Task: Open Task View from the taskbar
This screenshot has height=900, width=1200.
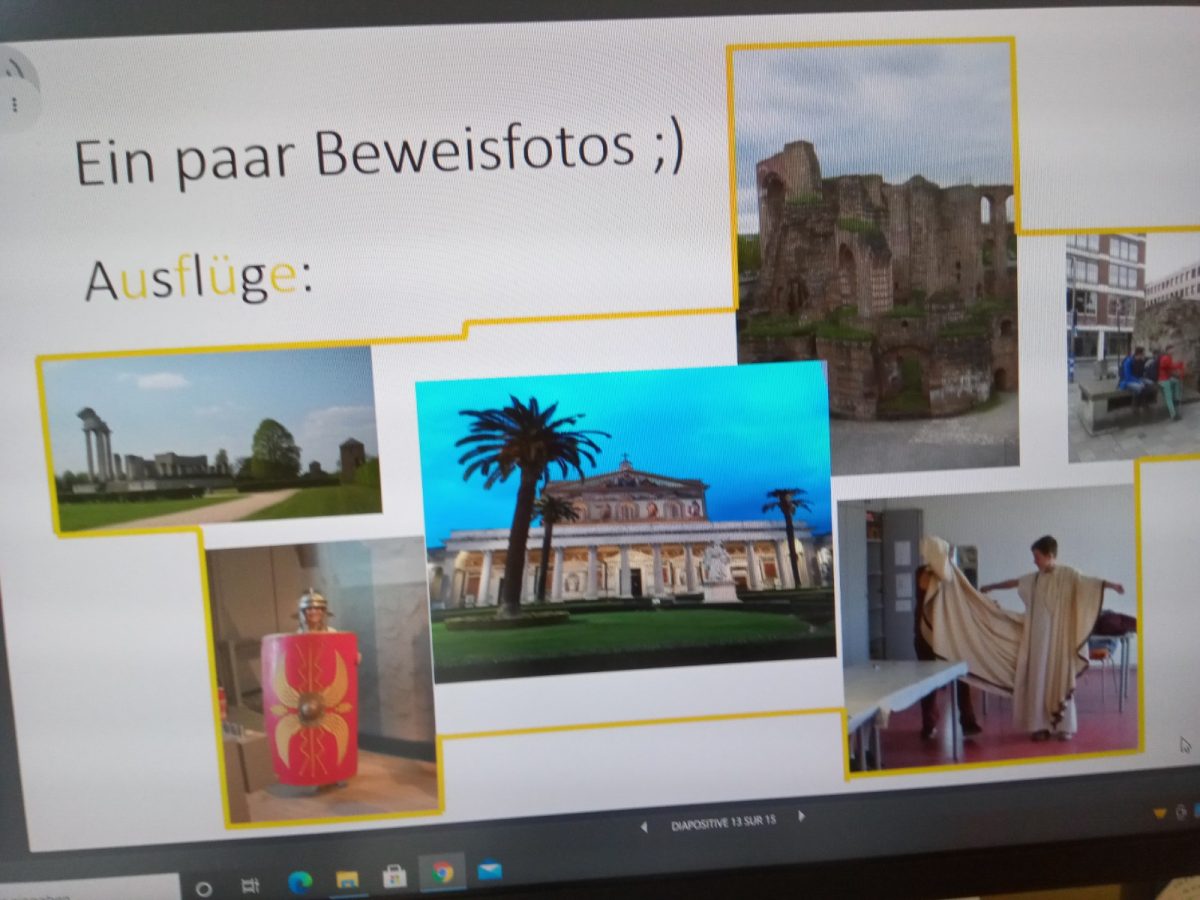Action: pos(250,886)
